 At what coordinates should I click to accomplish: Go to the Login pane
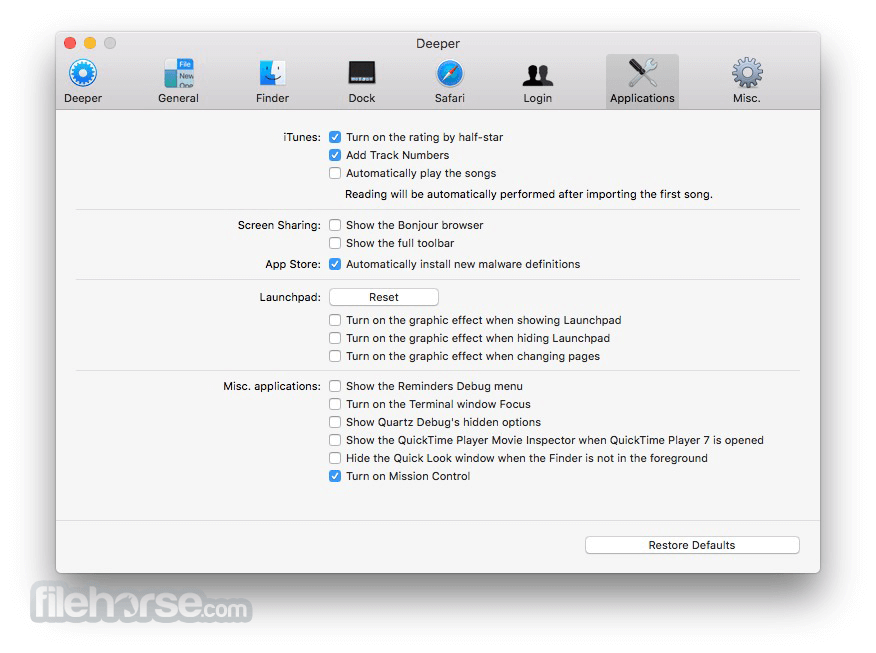(537, 81)
